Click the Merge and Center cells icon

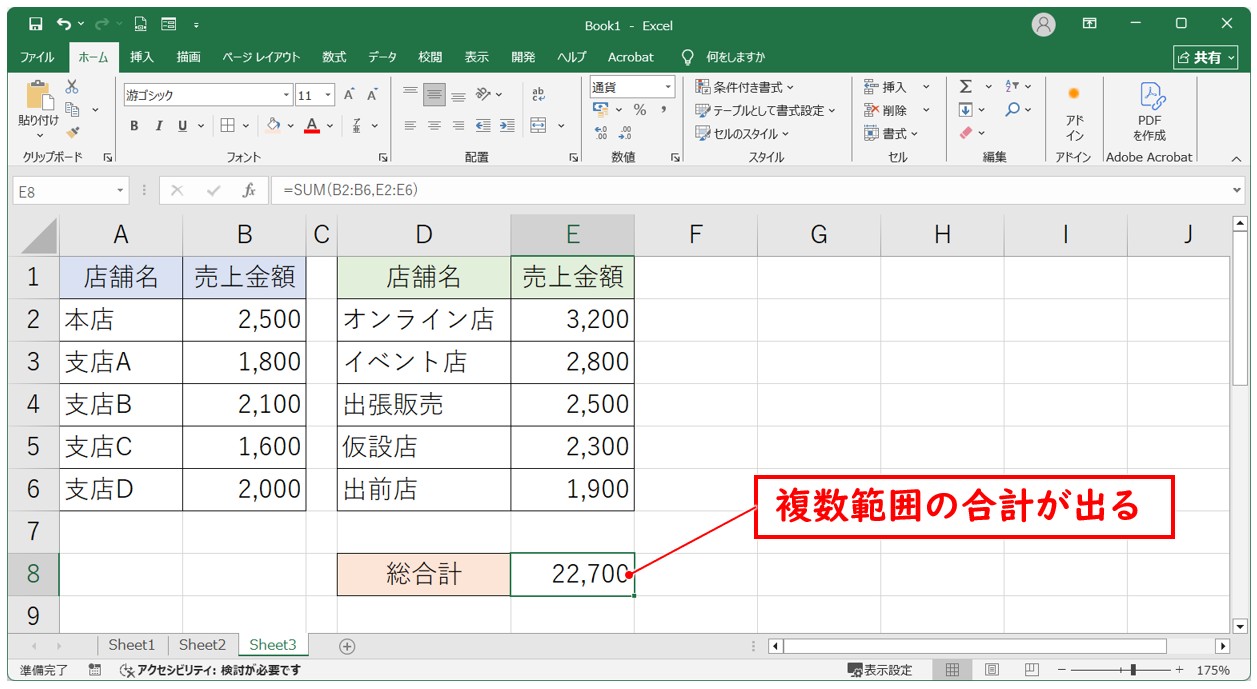coord(539,126)
